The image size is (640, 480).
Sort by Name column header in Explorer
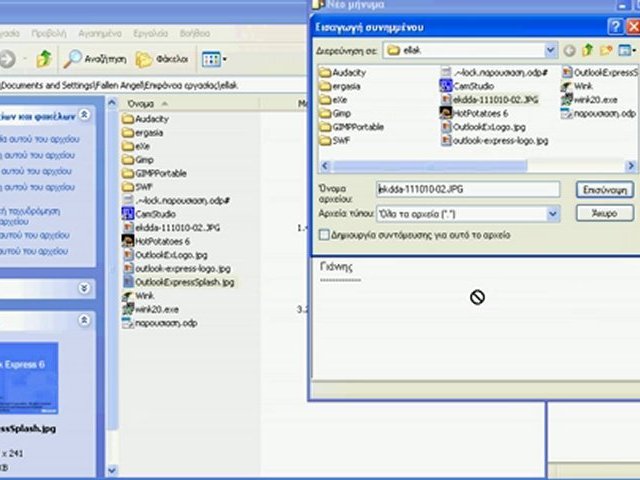pyautogui.click(x=189, y=104)
